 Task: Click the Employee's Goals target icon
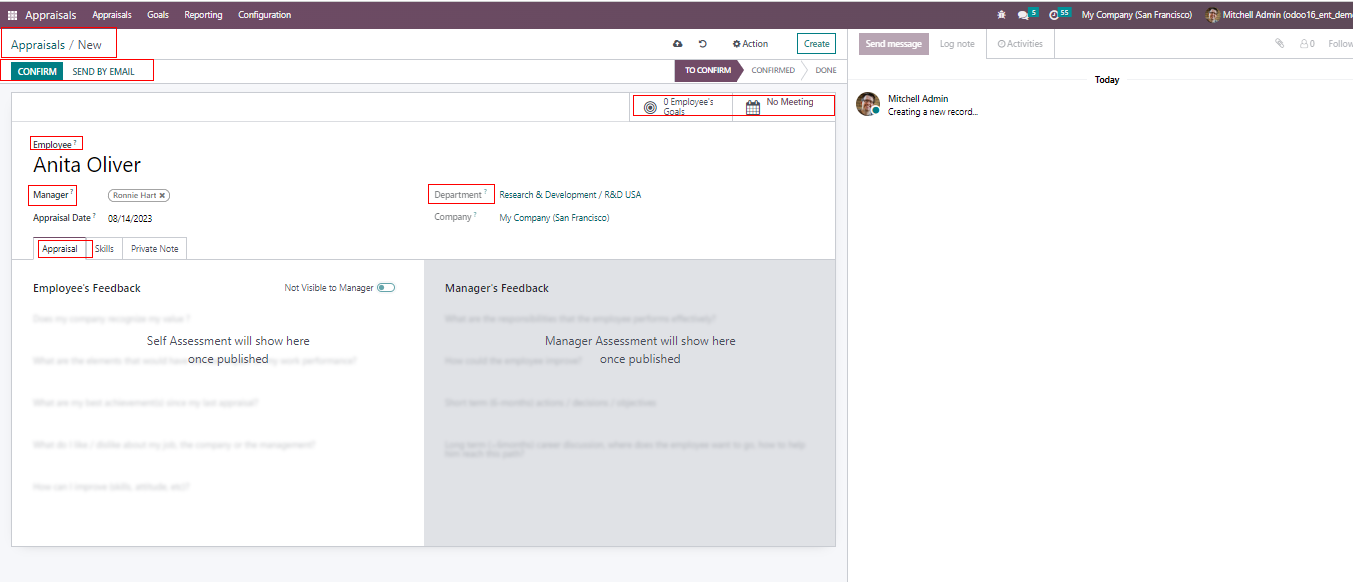tap(650, 107)
